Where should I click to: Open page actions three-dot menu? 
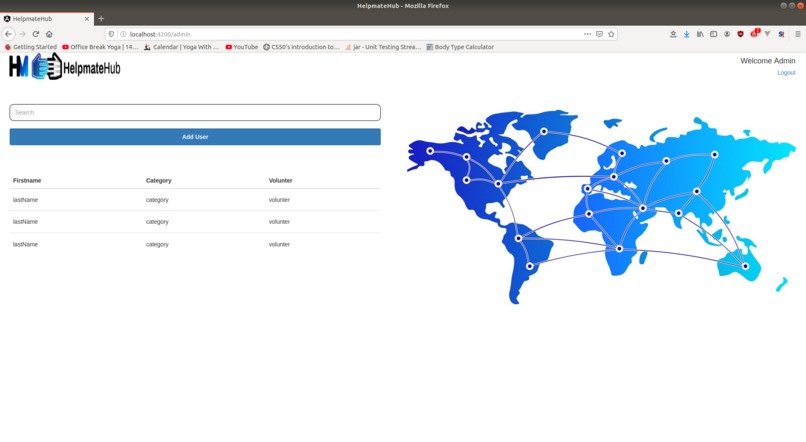(x=587, y=34)
